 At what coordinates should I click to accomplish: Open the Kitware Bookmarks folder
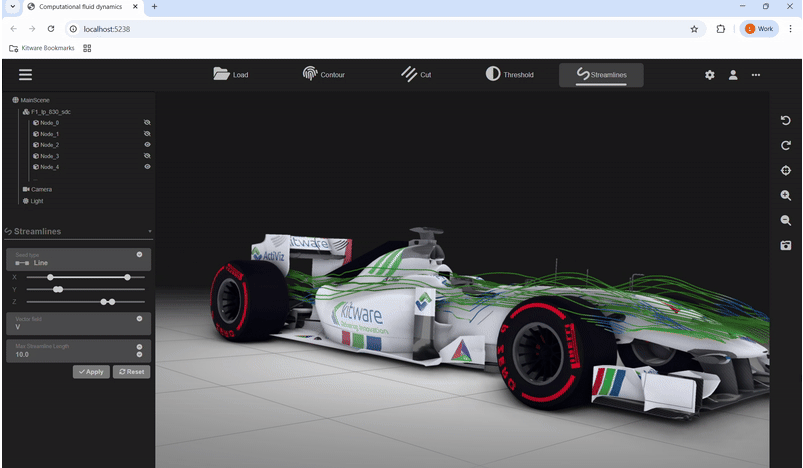(x=42, y=48)
